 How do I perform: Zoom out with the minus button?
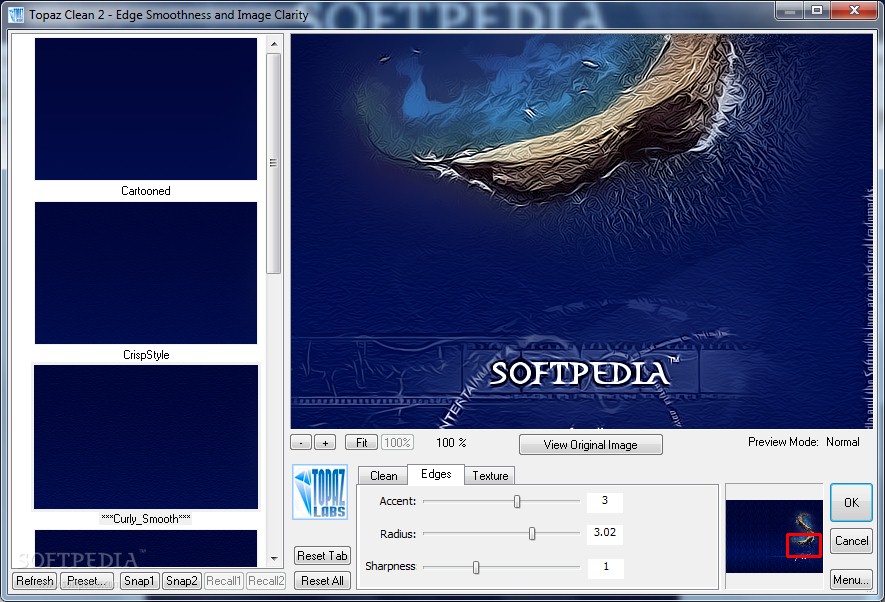click(301, 443)
